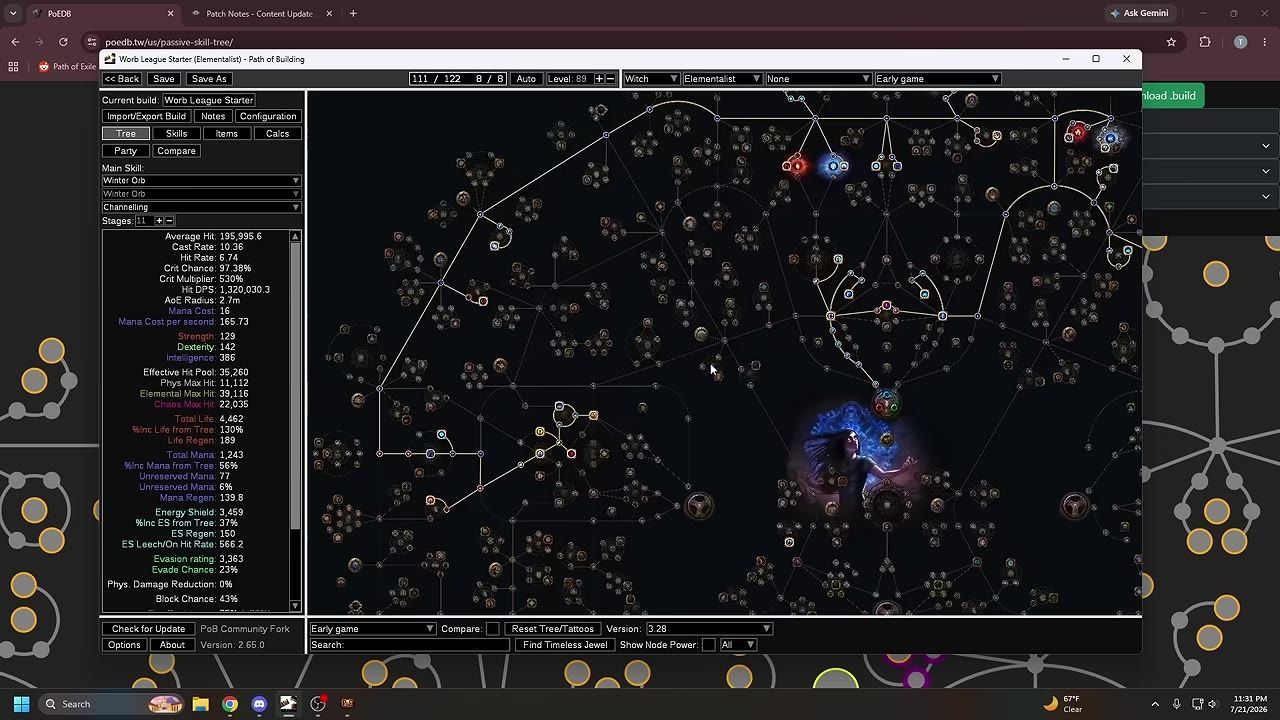Open the Channelling skill mode dropdown

tap(201, 207)
